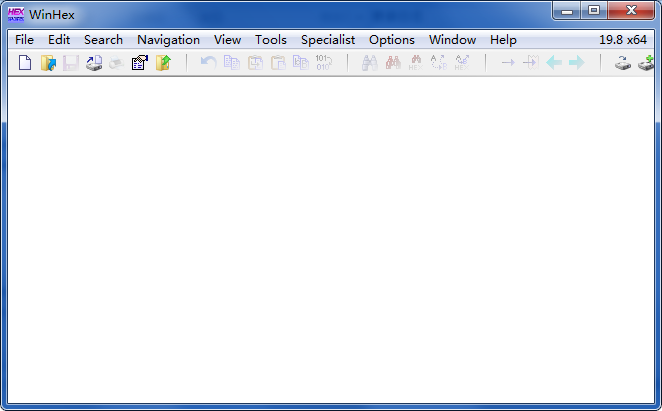This screenshot has width=662, height=411.
Task: Click the Copy Sector icon after Undo
Action: click(232, 63)
